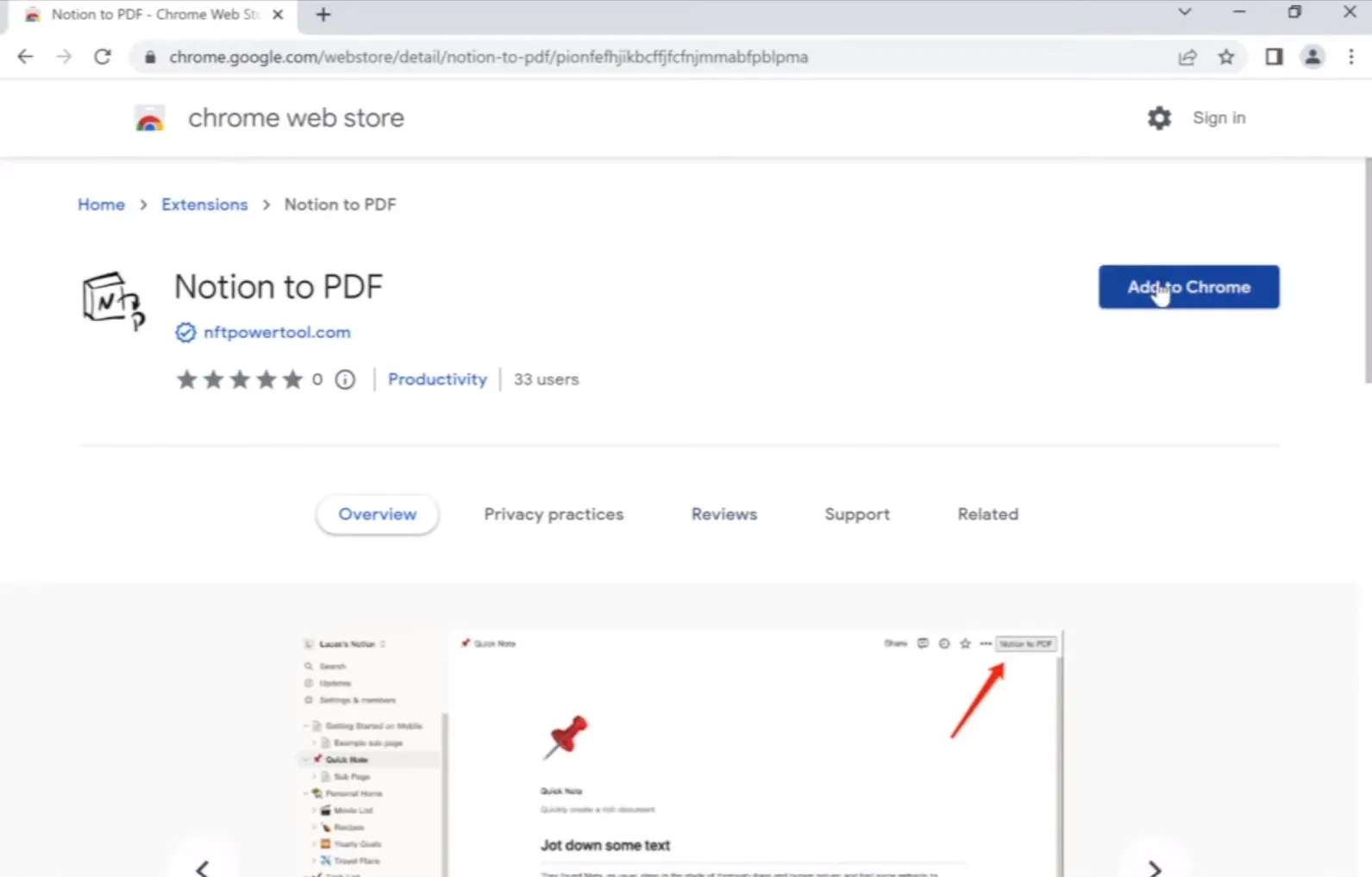Sign in to the web store
This screenshot has width=1372, height=877.
(1219, 118)
